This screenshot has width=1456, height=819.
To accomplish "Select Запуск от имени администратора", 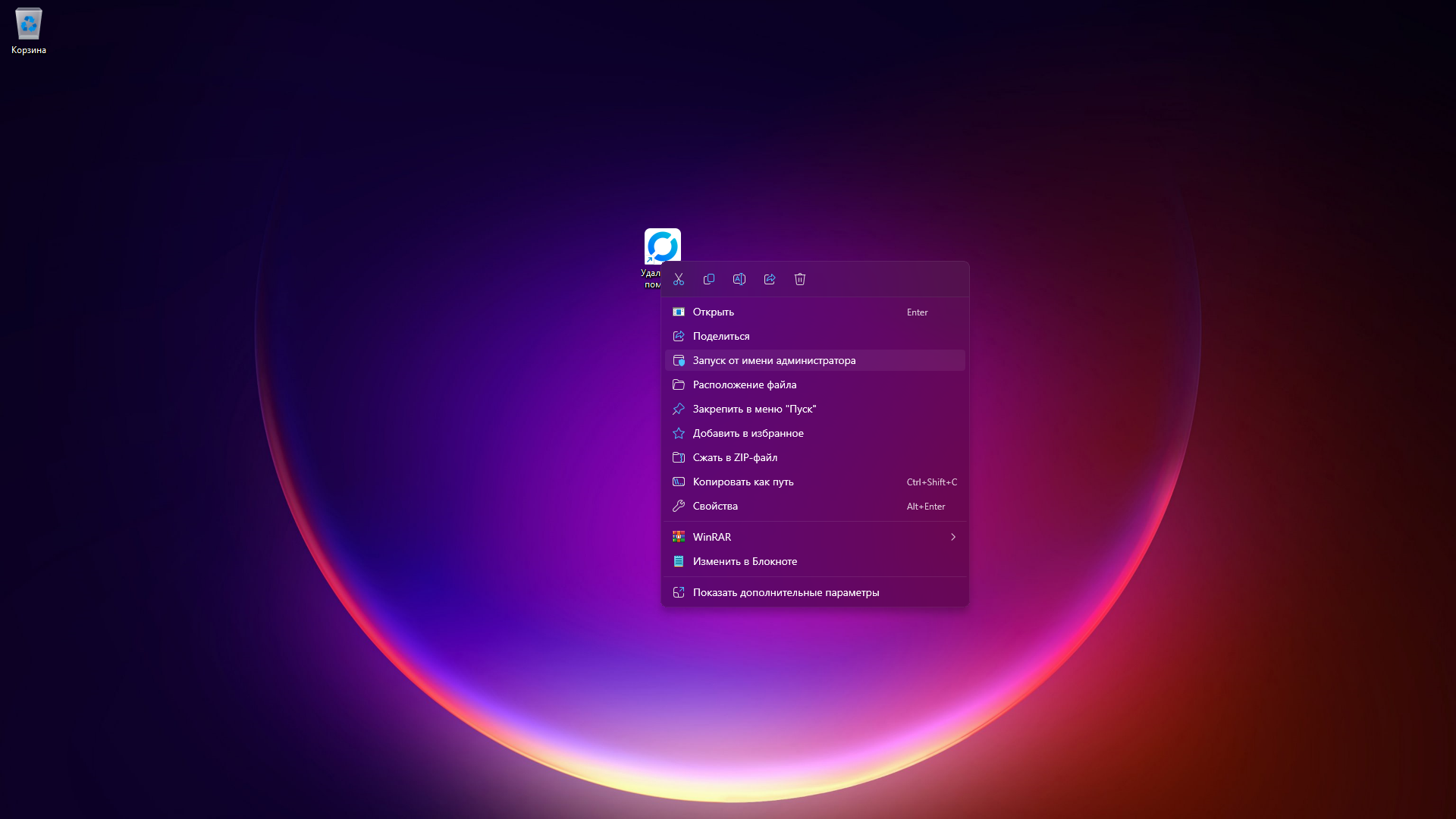I will point(774,360).
